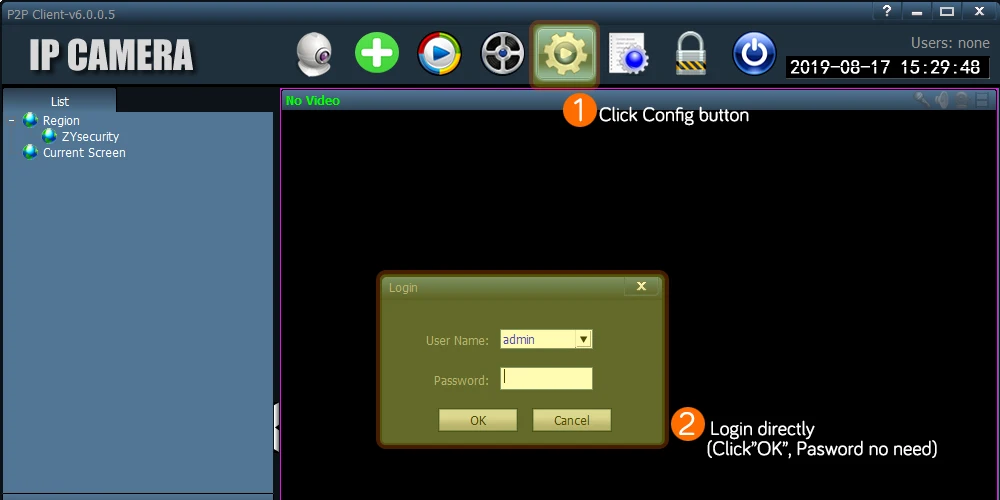The image size is (1000, 500).
Task: Open the playback icon with colored ring
Action: (x=439, y=54)
